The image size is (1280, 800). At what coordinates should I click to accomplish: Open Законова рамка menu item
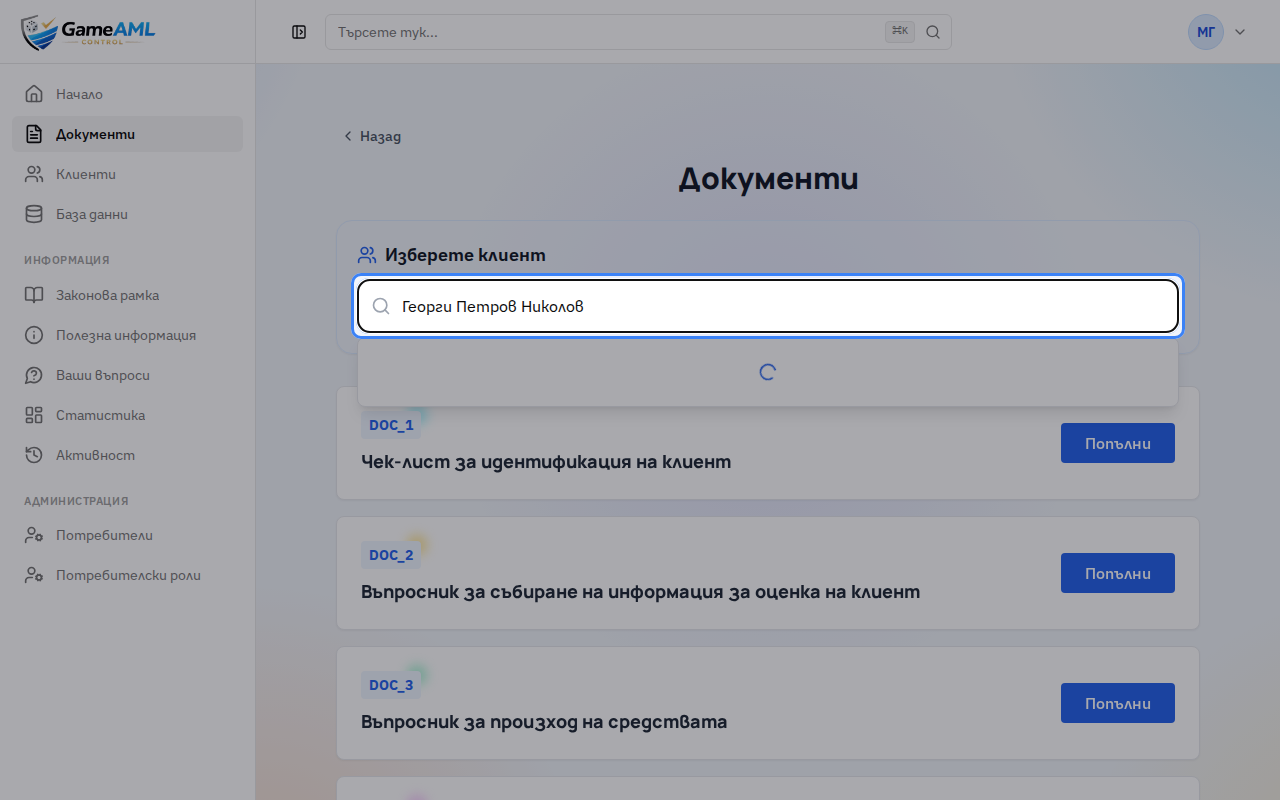coord(127,295)
